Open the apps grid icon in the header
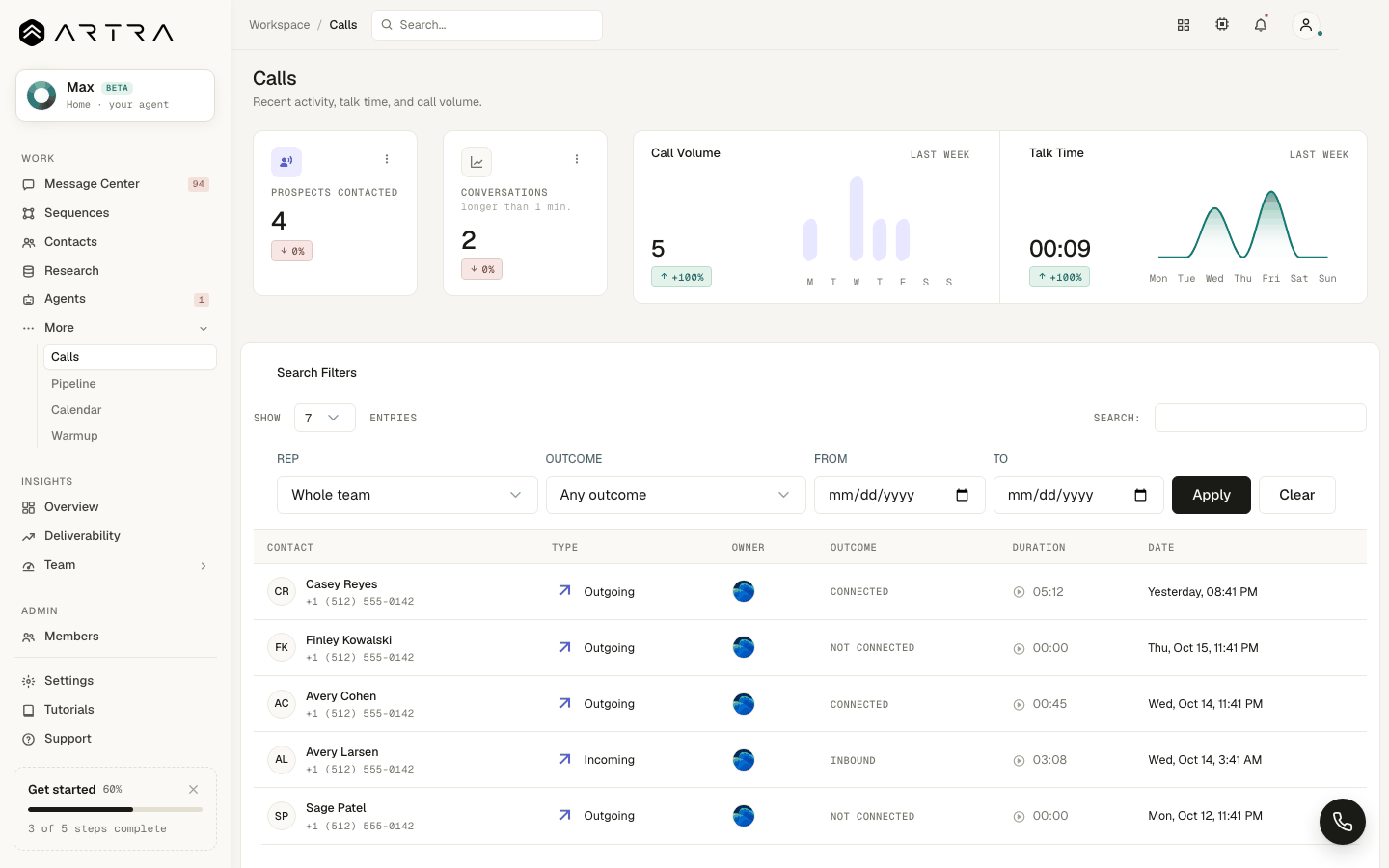This screenshot has width=1389, height=868. click(x=1184, y=25)
